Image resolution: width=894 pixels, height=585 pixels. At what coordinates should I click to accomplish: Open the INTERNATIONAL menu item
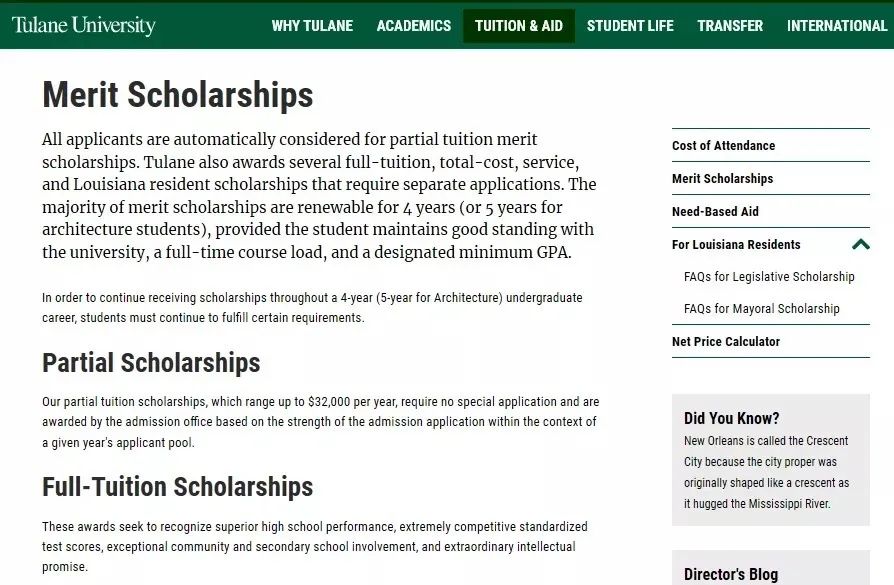pos(836,26)
